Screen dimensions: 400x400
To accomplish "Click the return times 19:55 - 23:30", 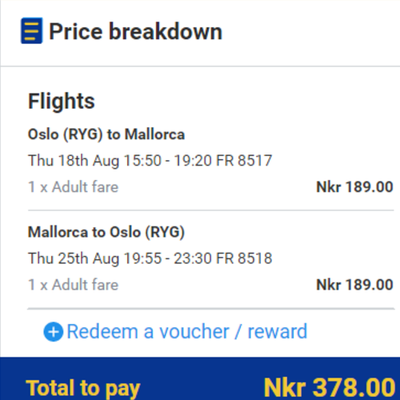I will [168, 259].
